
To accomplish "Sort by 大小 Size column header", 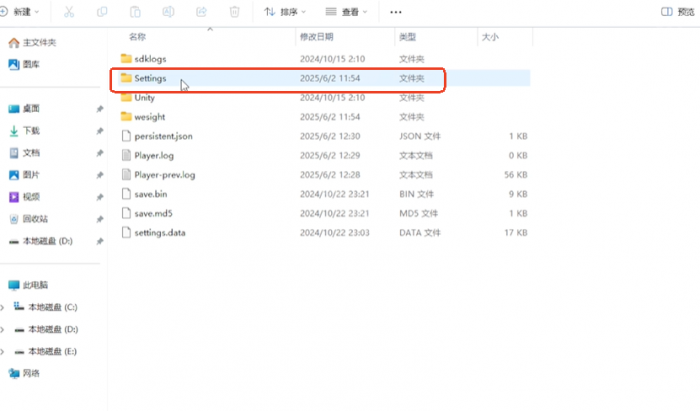I will point(490,37).
